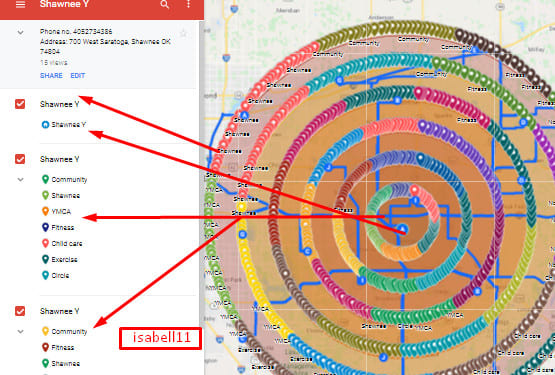This screenshot has width=555, height=375.
Task: Click the Address: 700 West Saratoga text
Action: click(105, 46)
